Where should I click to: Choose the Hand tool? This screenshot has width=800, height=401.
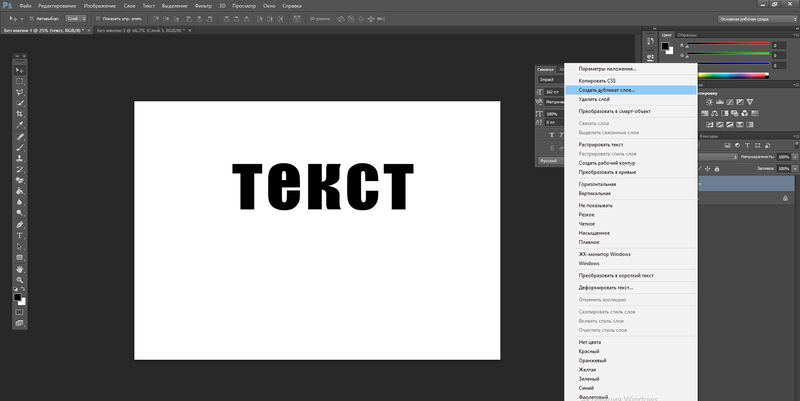[19, 269]
